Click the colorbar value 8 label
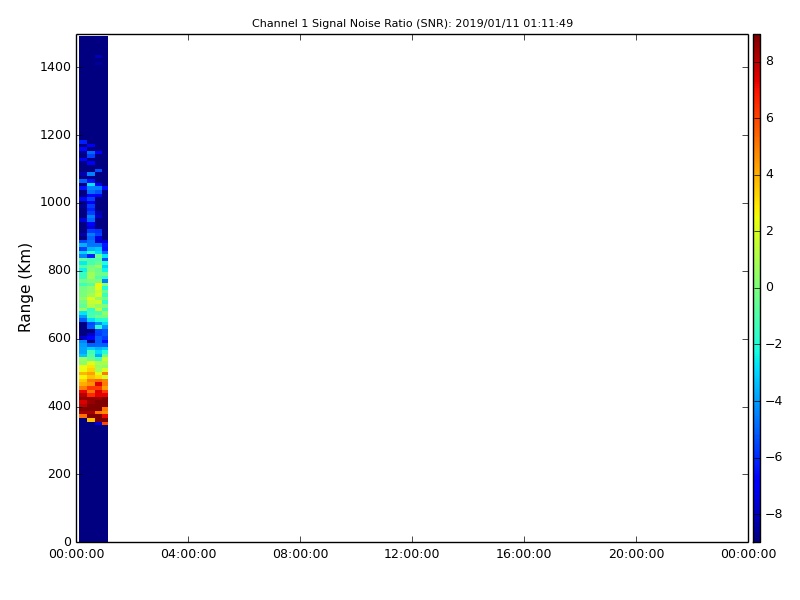 click(x=770, y=61)
